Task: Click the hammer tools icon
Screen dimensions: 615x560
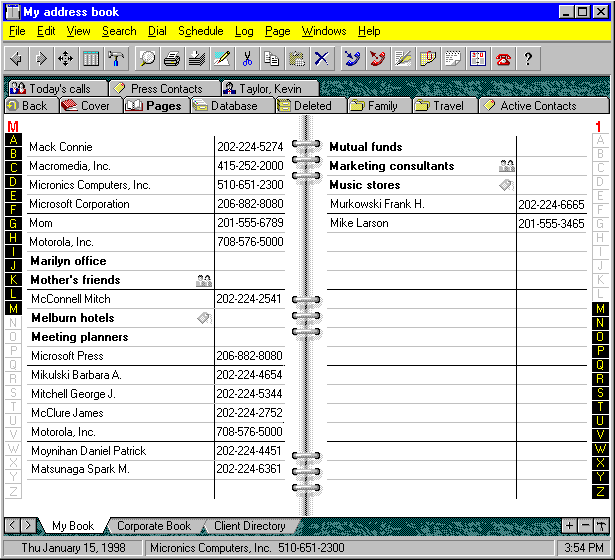Action: point(116,59)
